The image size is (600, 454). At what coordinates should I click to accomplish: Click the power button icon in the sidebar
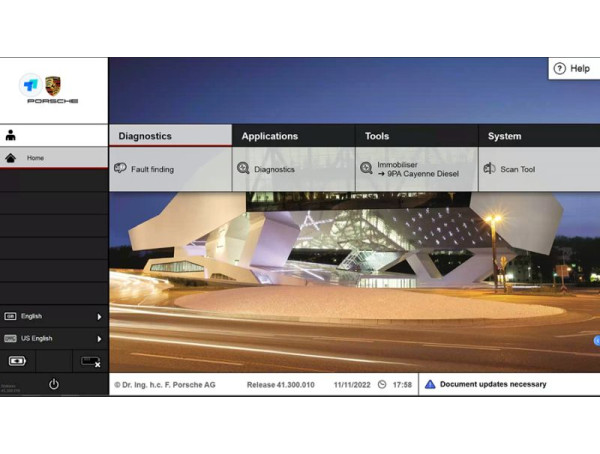point(53,384)
